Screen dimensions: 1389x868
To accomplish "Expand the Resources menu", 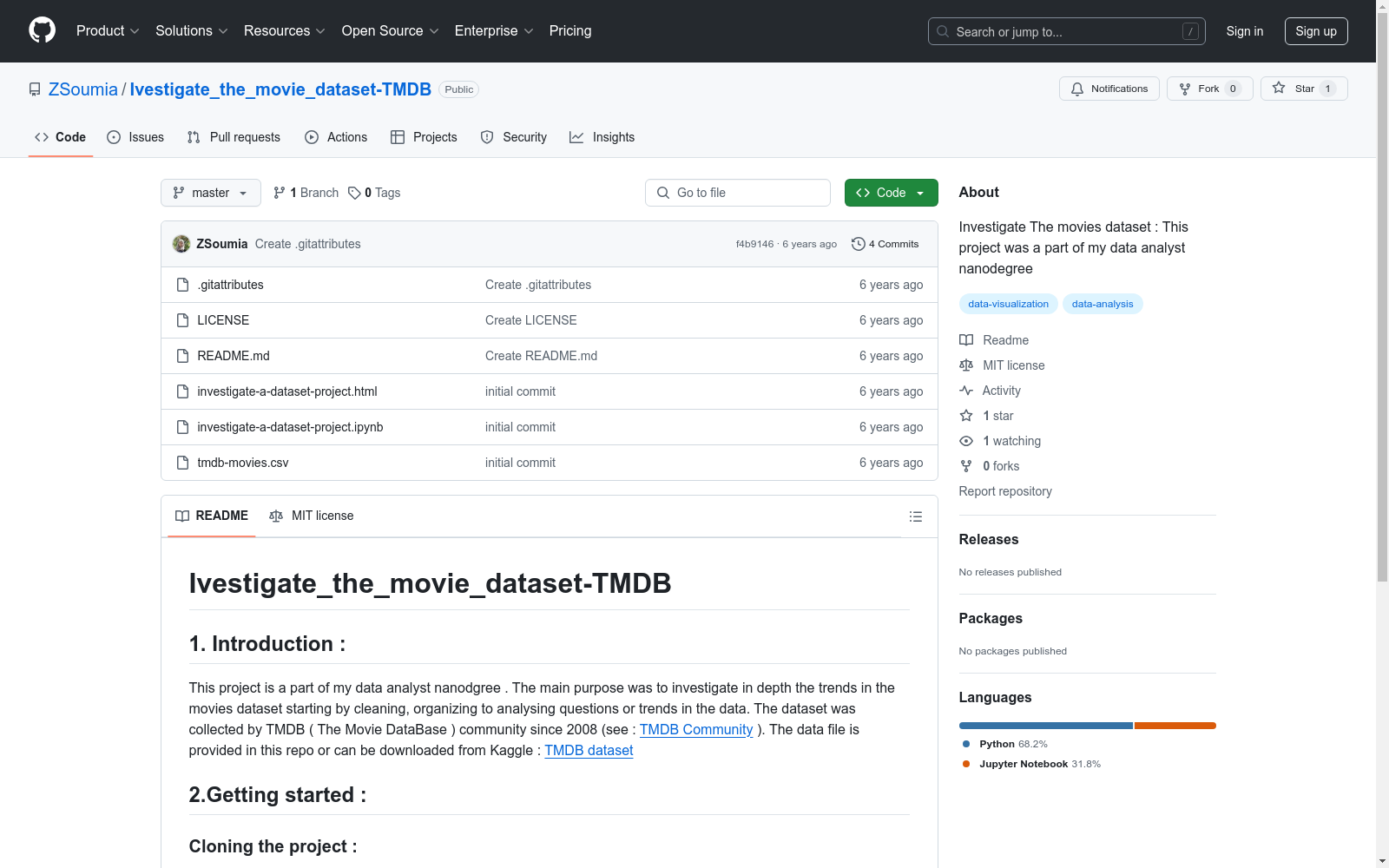I will (284, 30).
